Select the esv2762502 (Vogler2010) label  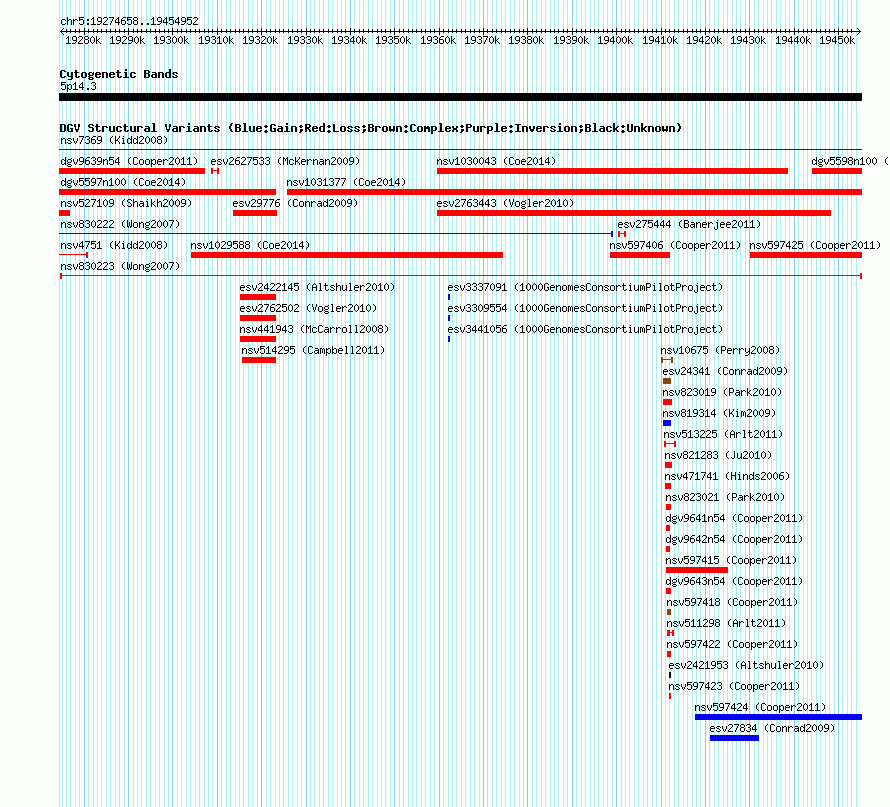tap(308, 308)
